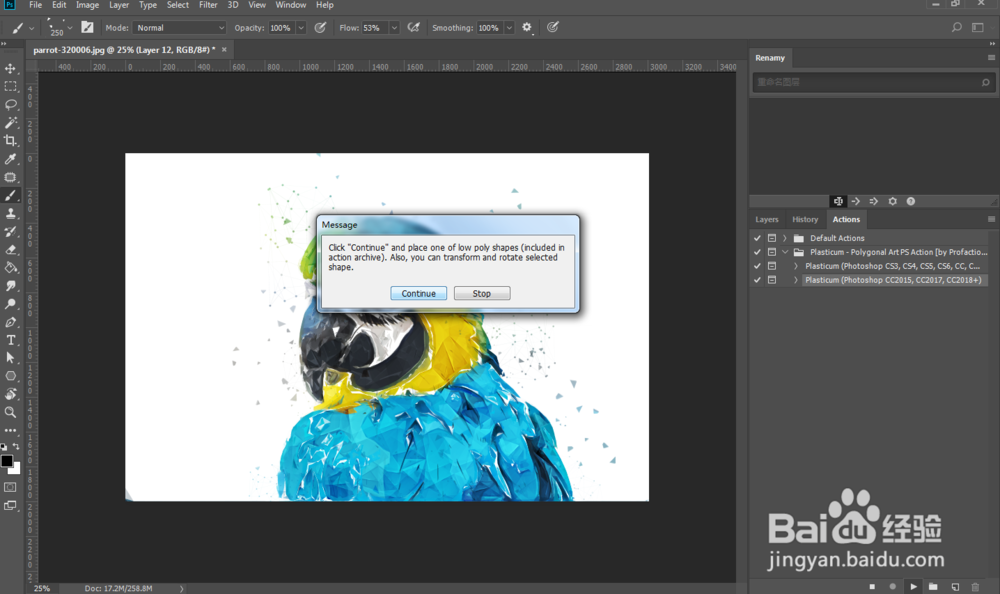
Task: Open brush settings panel icon
Action: tap(87, 27)
